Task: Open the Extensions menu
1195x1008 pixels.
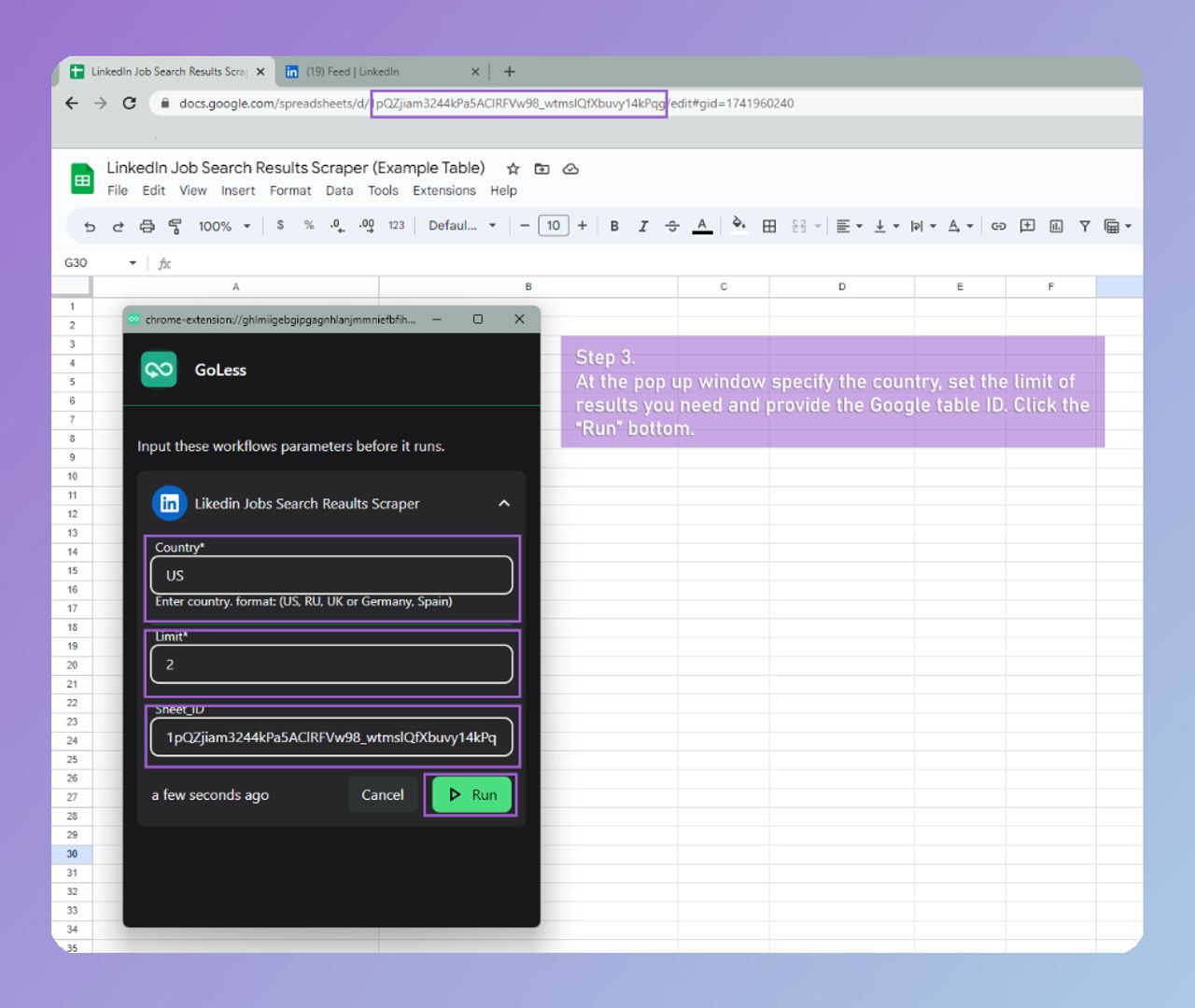Action: (x=444, y=190)
